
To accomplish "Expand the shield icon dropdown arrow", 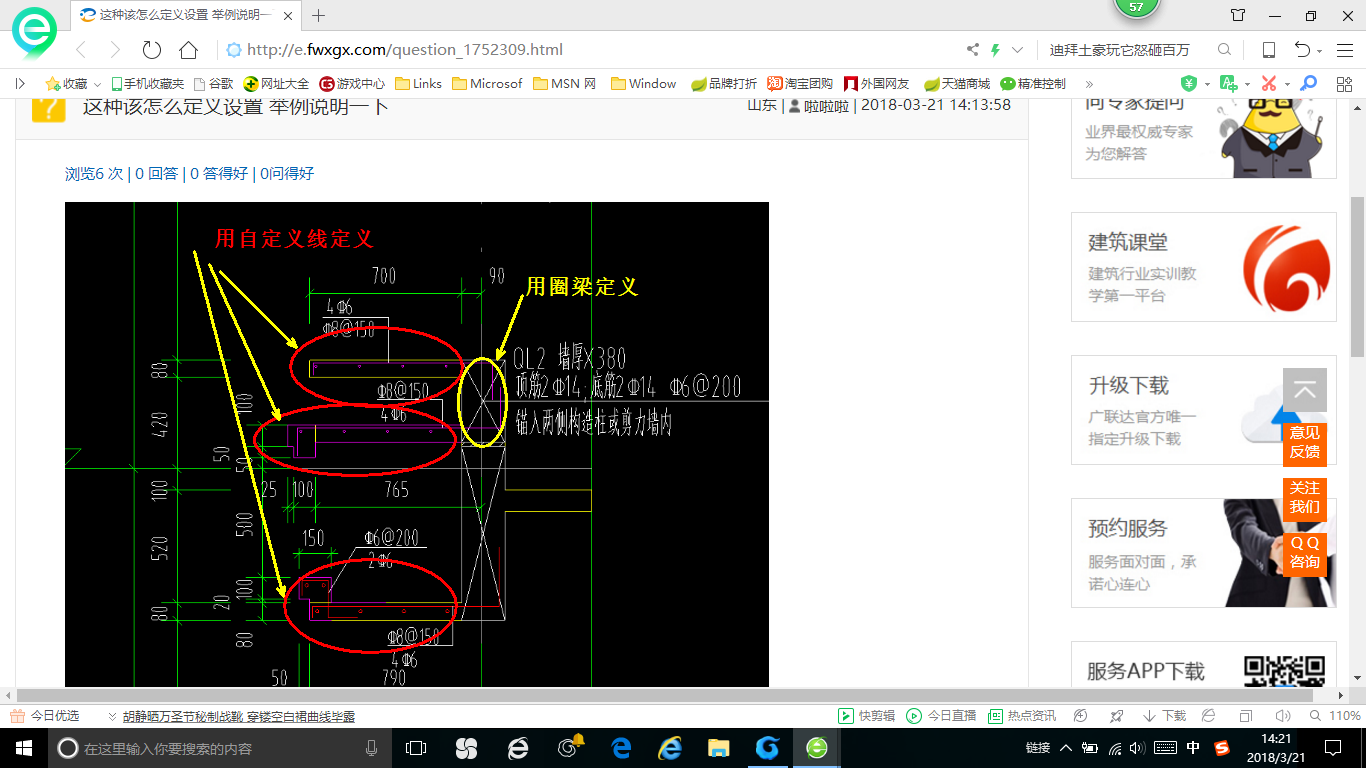I will click(1207, 85).
